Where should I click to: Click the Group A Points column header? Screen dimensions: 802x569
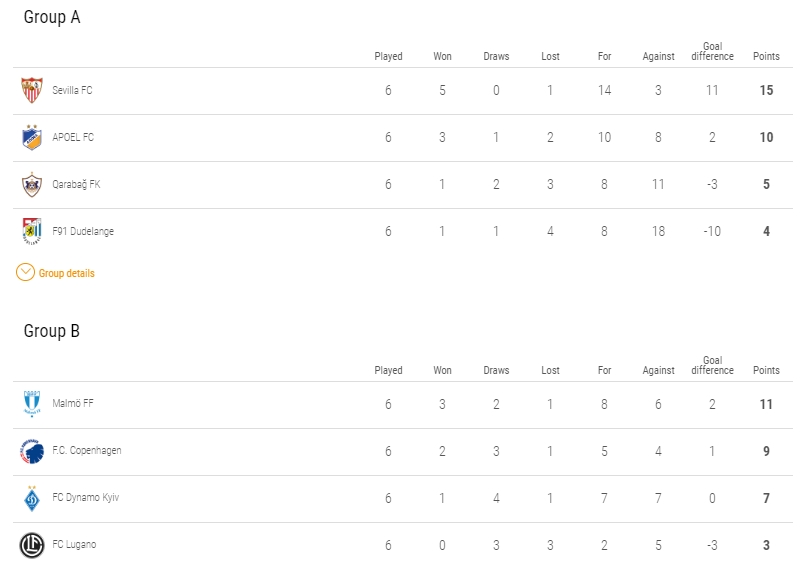click(x=766, y=57)
